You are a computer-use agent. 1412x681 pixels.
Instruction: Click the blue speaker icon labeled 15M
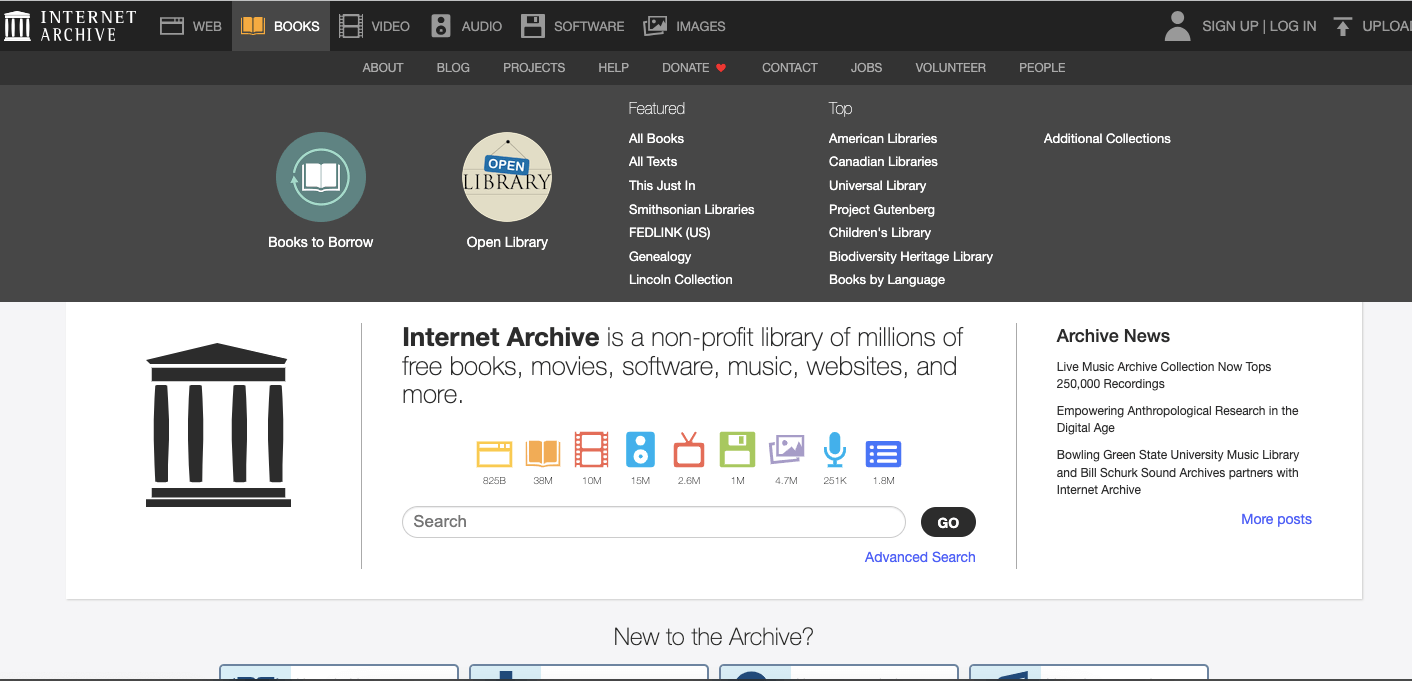tap(640, 450)
